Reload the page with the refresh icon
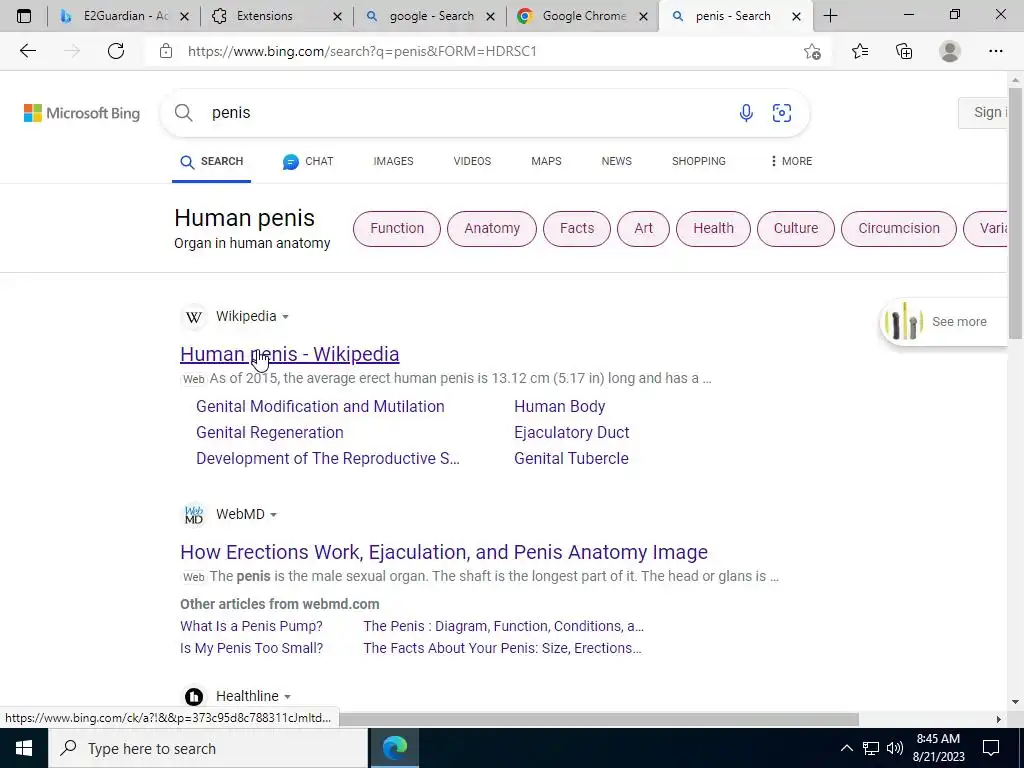1024x768 pixels. pyautogui.click(x=116, y=51)
